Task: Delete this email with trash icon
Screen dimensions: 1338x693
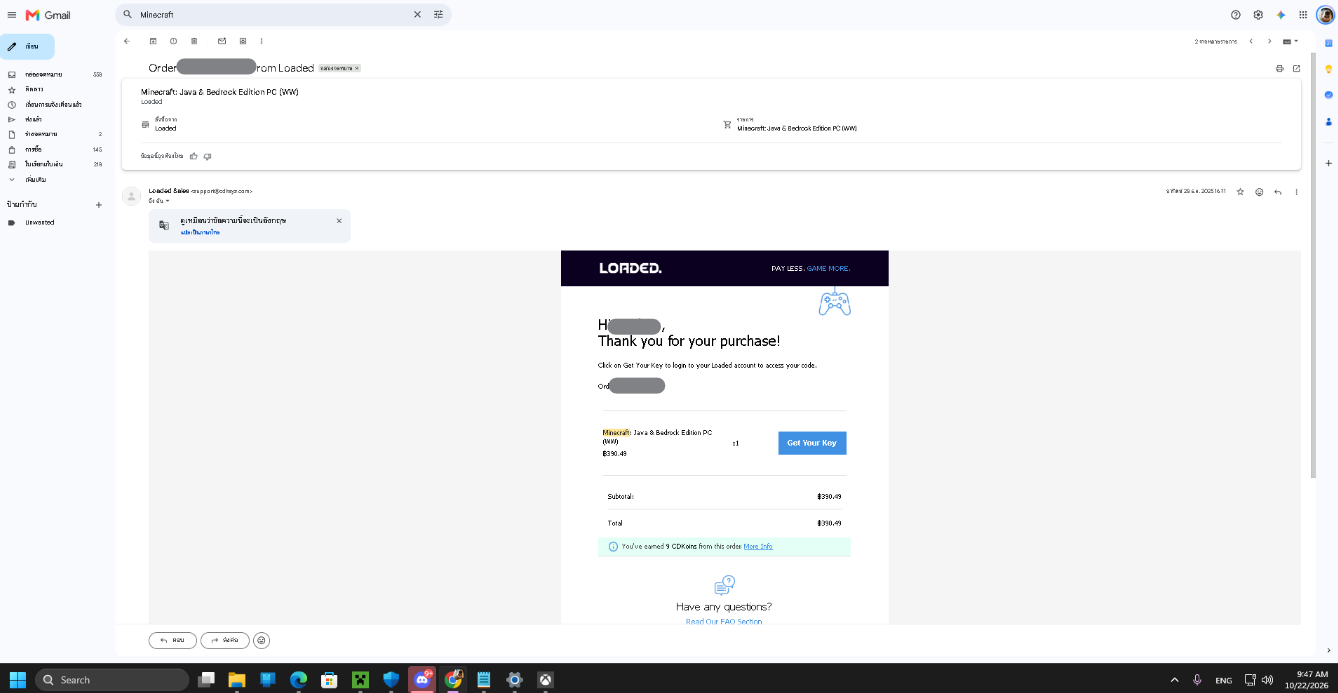Action: (x=194, y=41)
